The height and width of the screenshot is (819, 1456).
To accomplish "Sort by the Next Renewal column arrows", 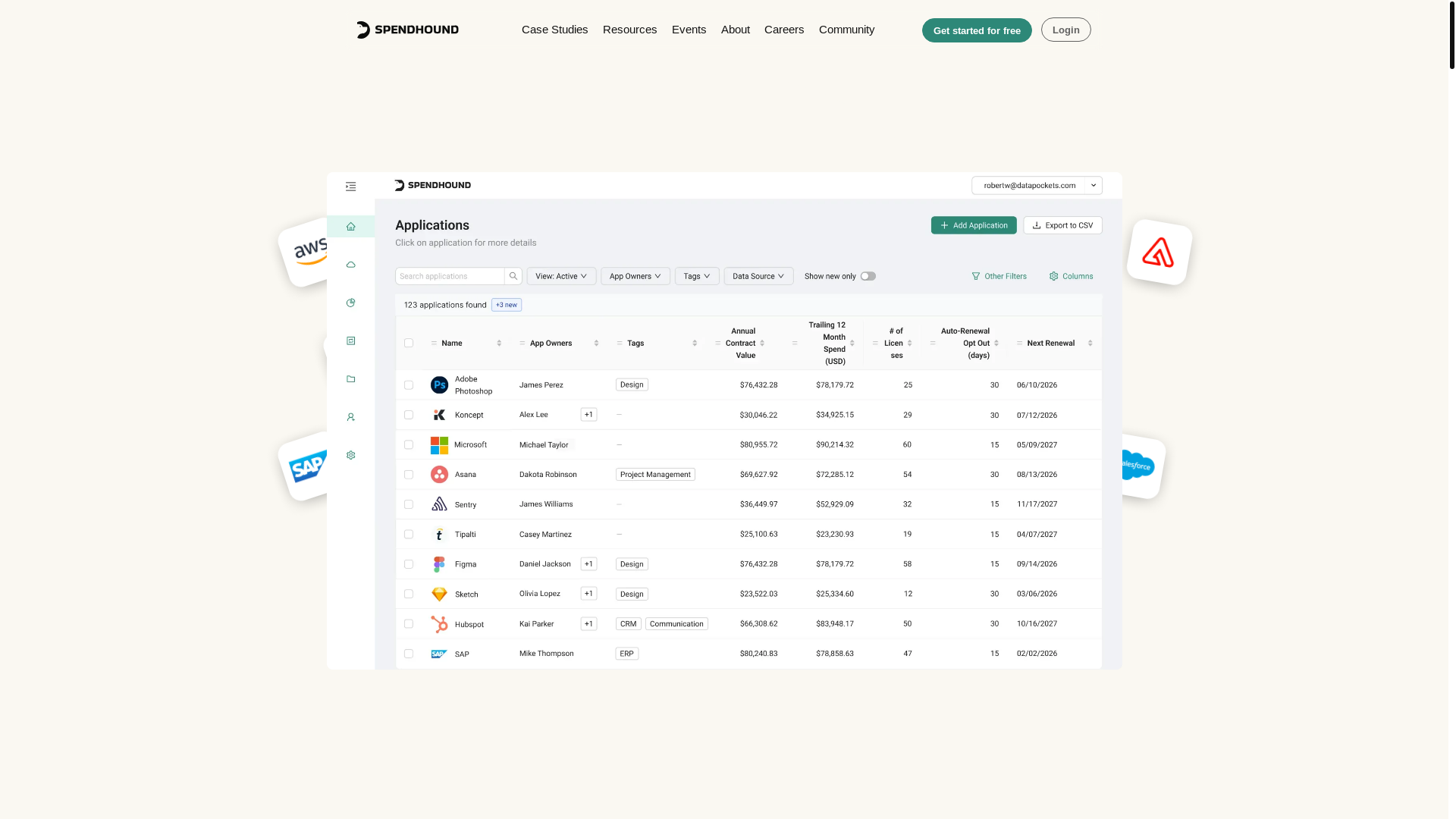I will 1090,344.
